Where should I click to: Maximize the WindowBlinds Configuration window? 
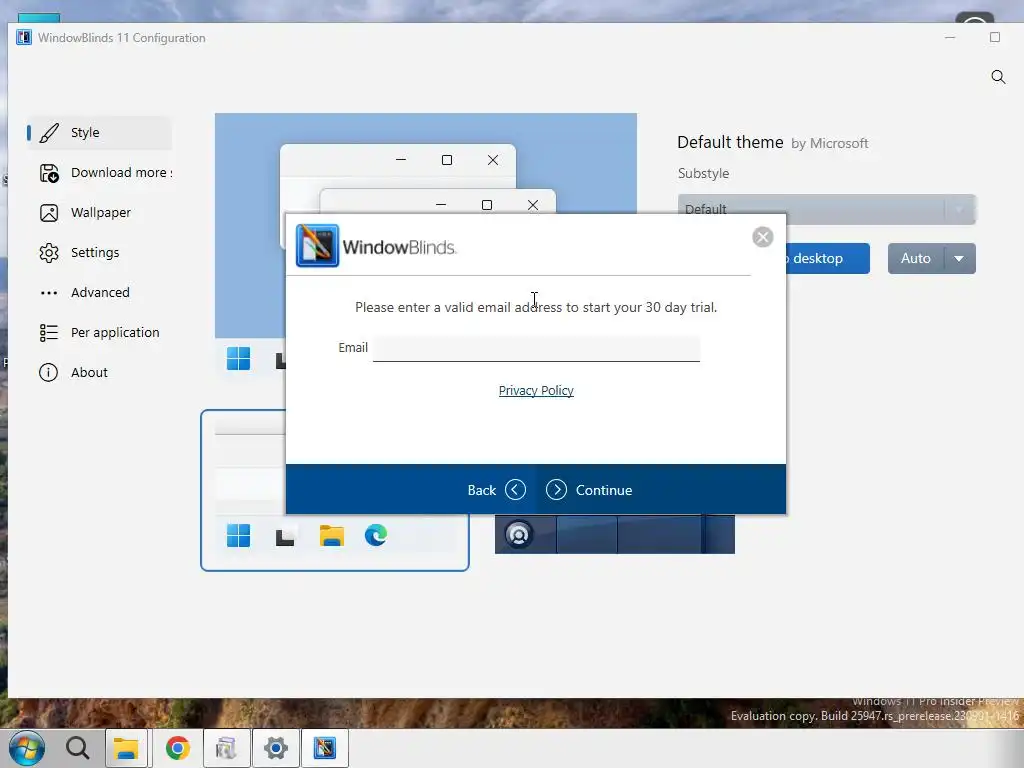click(995, 38)
